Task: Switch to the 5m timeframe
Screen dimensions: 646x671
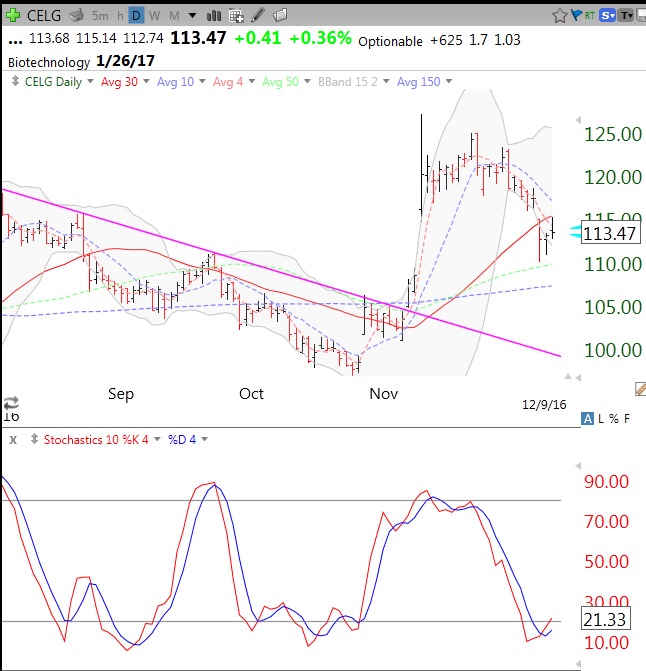Action: point(100,16)
